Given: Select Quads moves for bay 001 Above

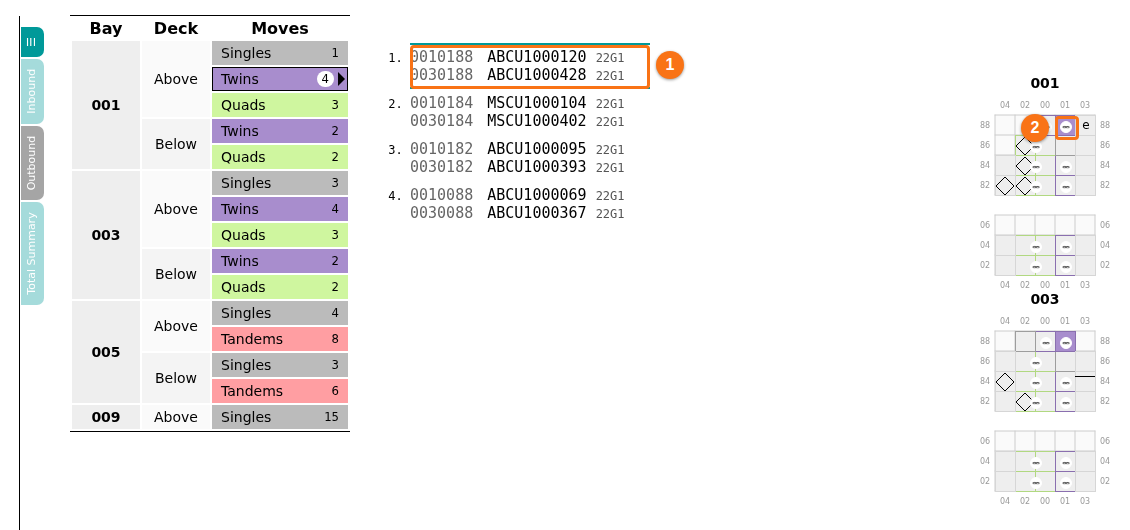Looking at the screenshot, I should click(280, 105).
